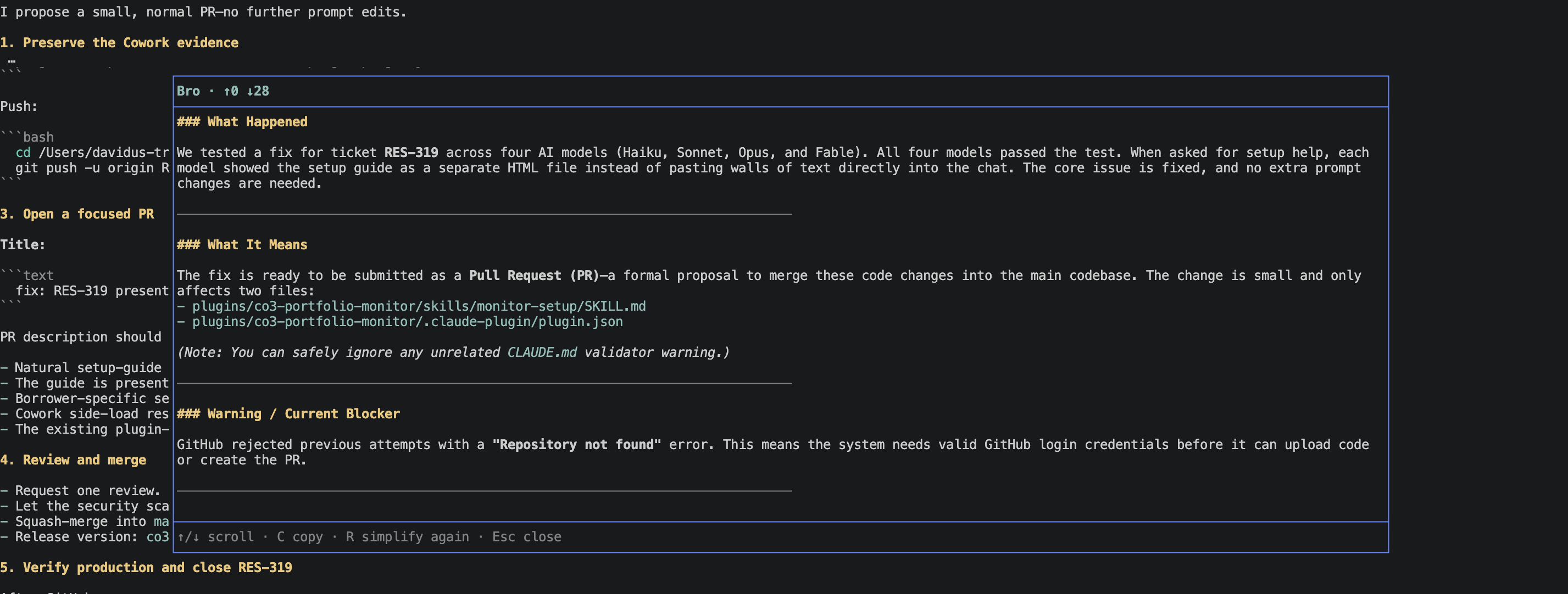
Task: Click the "- Natural setup-guide" bullet
Action: point(81,368)
